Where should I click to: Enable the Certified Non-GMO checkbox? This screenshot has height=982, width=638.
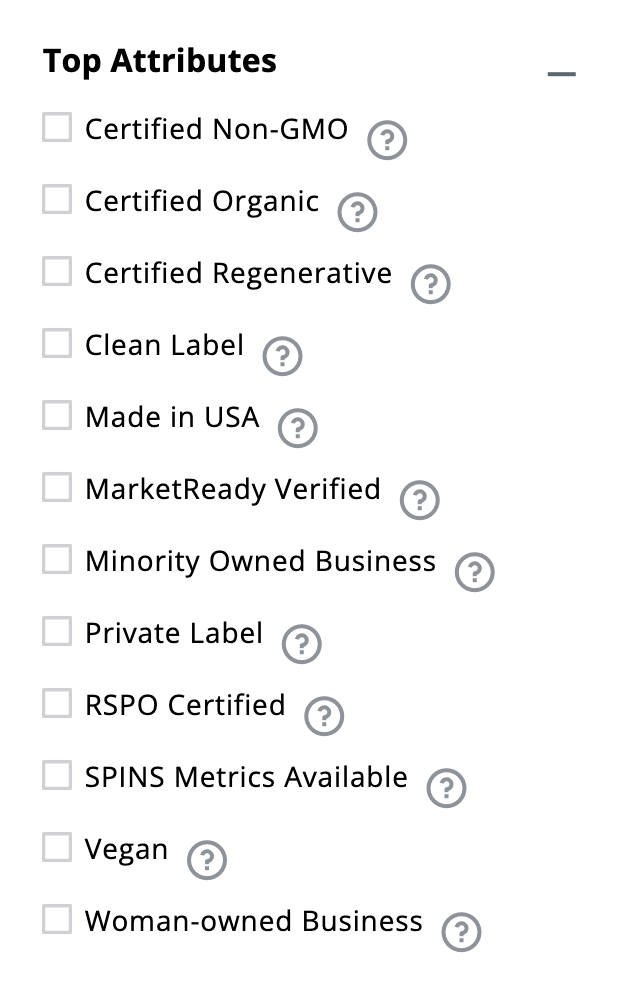point(57,128)
